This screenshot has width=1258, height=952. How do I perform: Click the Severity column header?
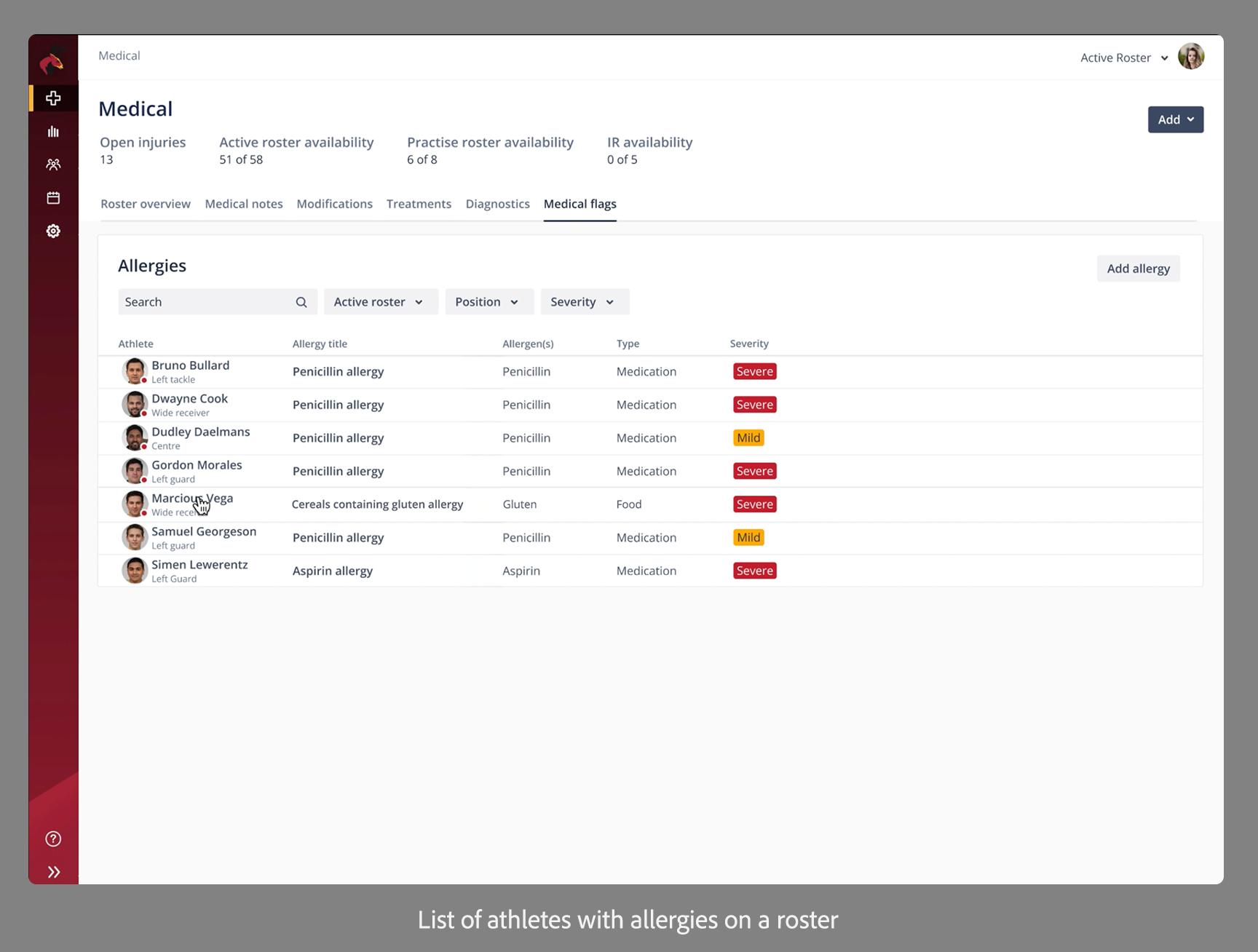click(x=749, y=344)
